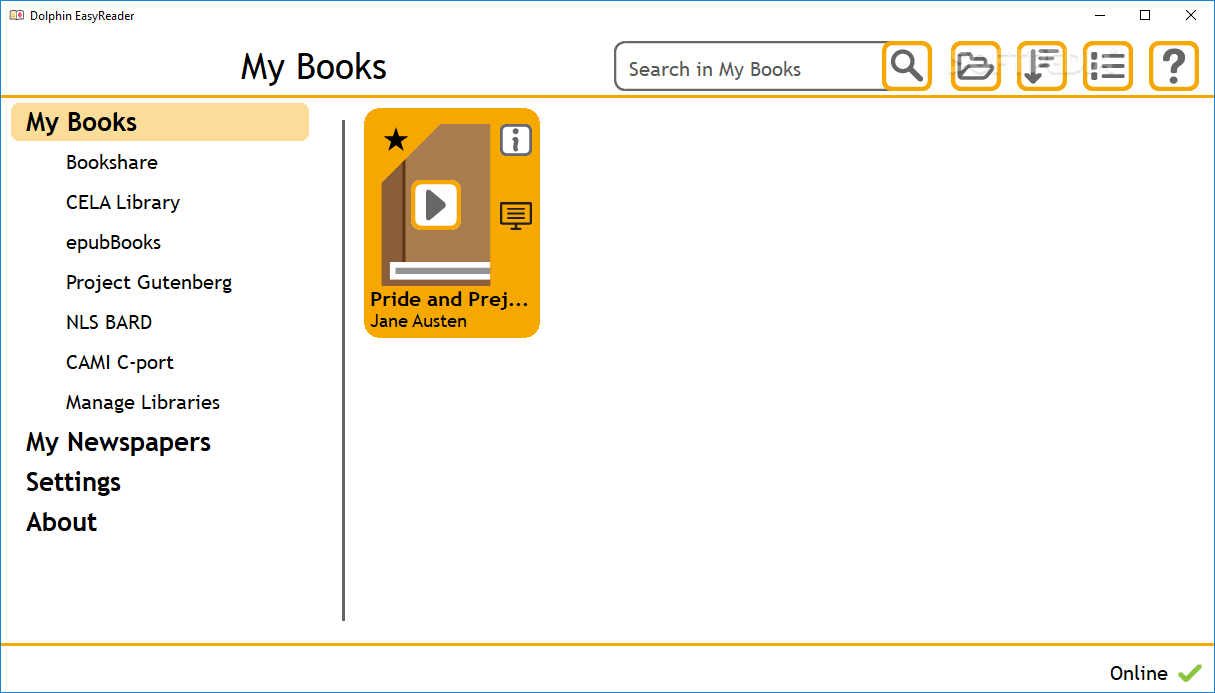Click the favorite star on Pride and Prejudice

pyautogui.click(x=396, y=139)
